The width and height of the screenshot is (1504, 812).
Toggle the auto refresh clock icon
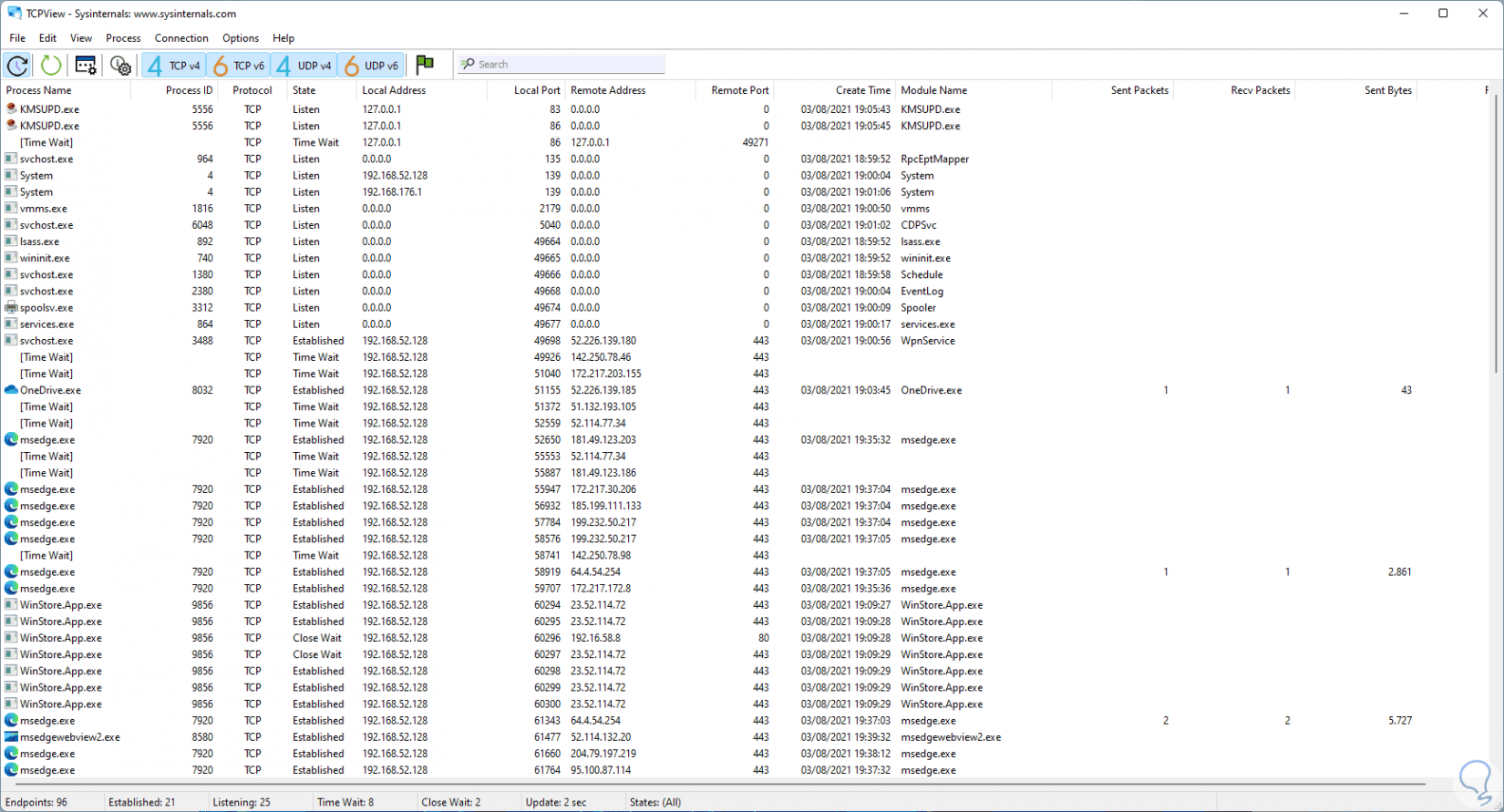(x=17, y=65)
